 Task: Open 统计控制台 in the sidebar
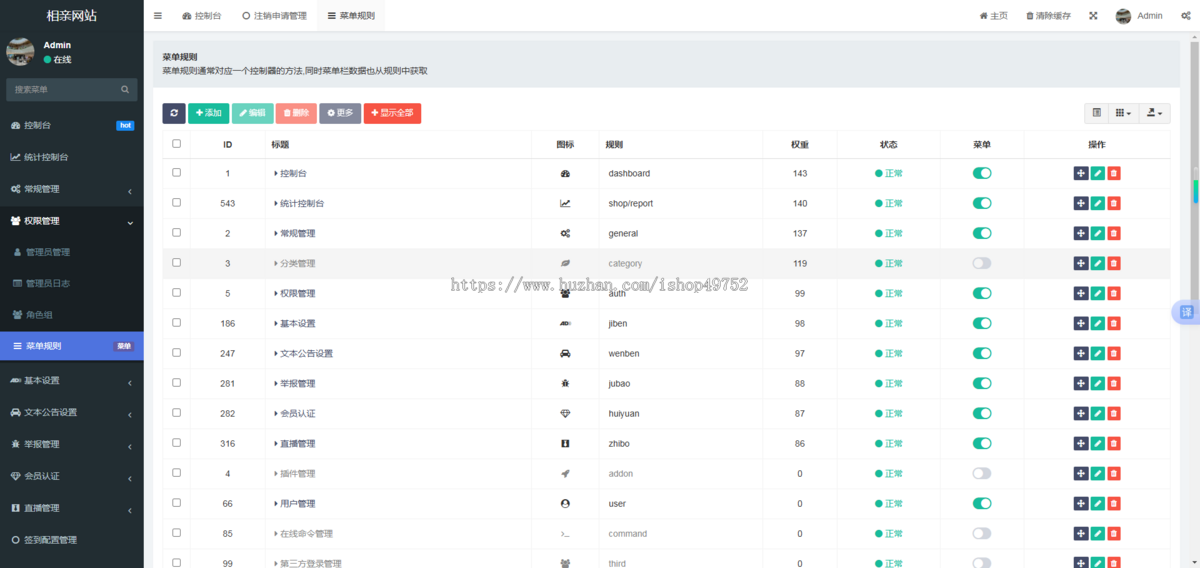click(72, 157)
